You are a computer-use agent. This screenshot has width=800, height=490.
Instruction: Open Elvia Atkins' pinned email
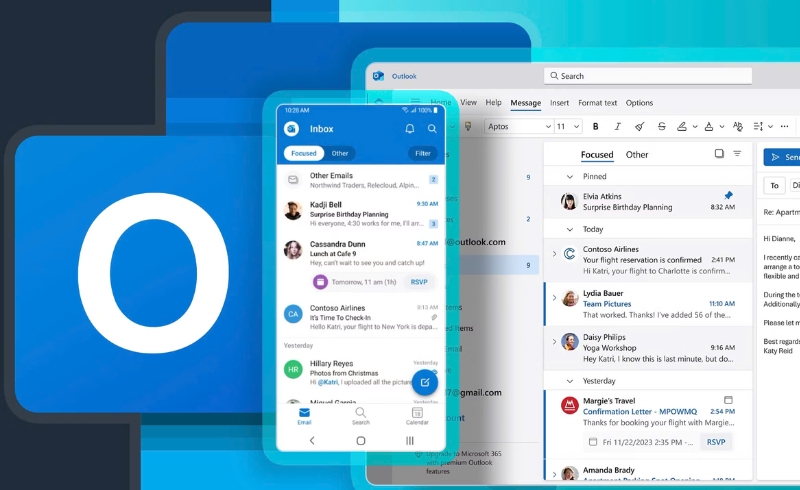coord(648,202)
